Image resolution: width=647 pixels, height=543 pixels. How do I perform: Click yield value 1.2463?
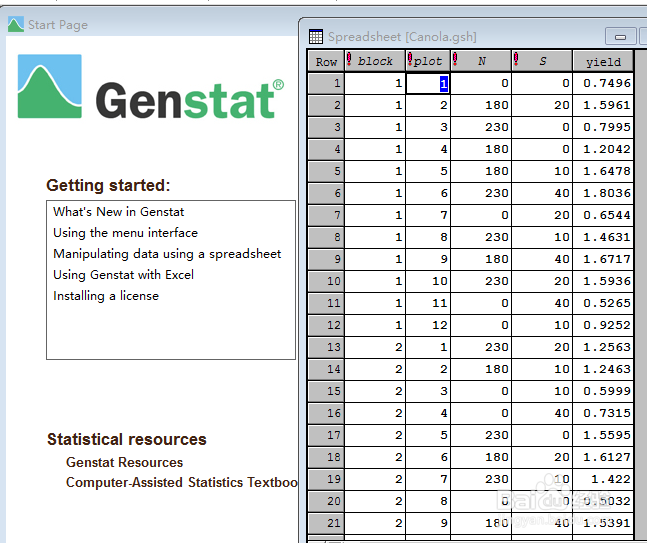tap(603, 369)
